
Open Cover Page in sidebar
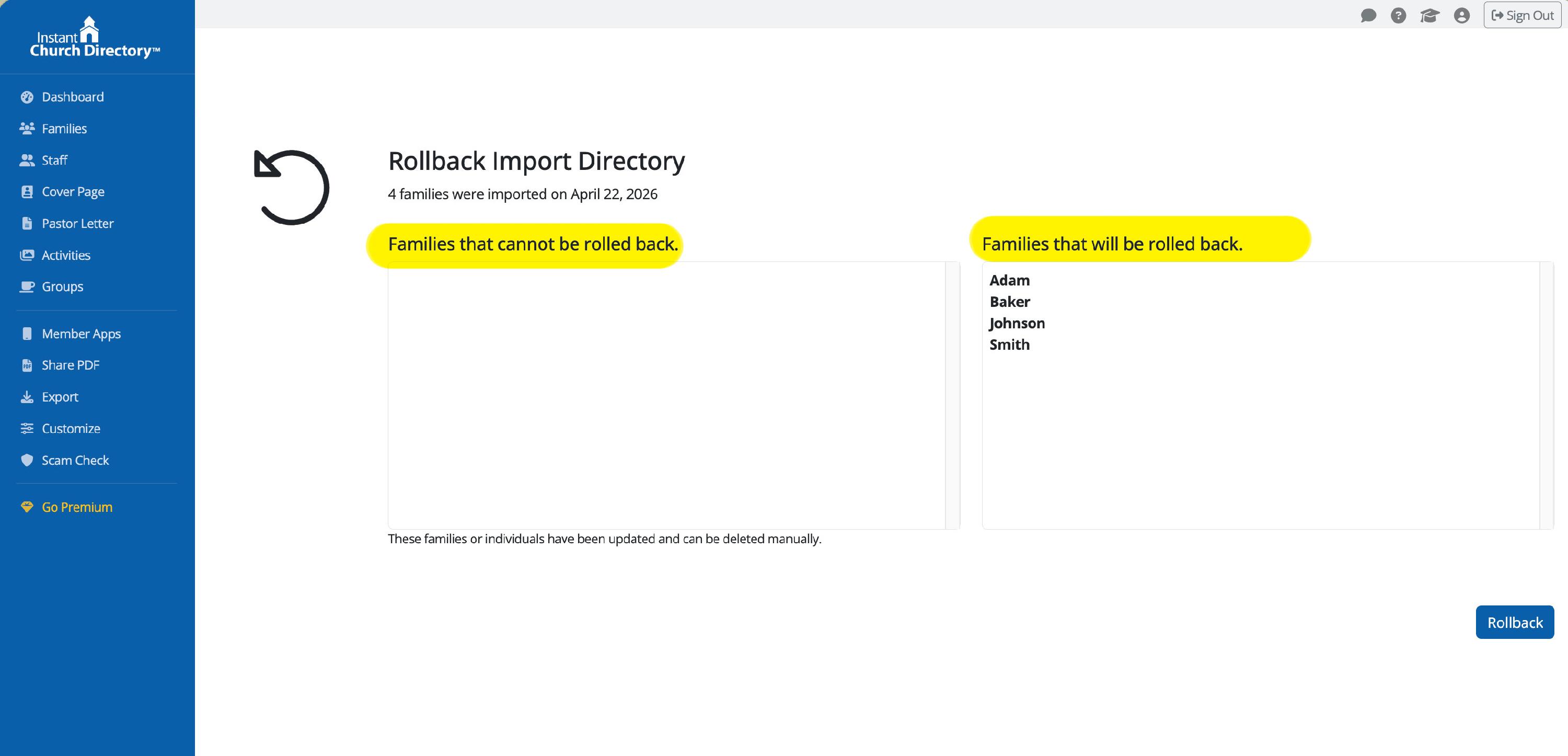click(x=73, y=192)
